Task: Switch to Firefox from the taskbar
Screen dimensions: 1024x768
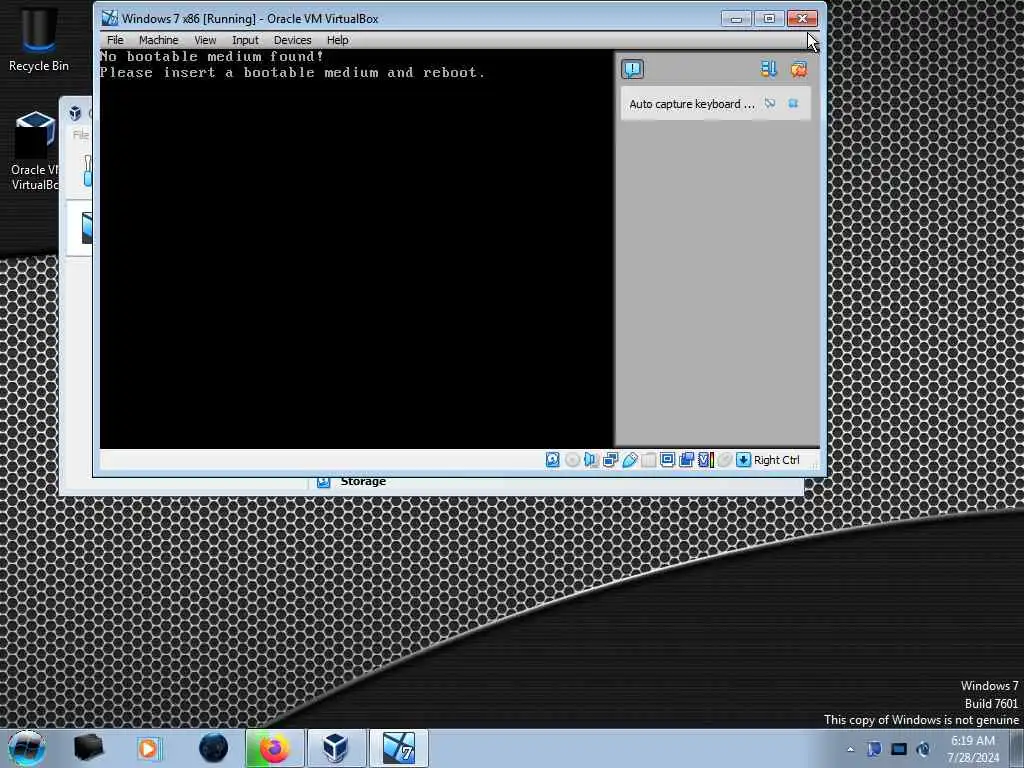Action: click(x=274, y=748)
